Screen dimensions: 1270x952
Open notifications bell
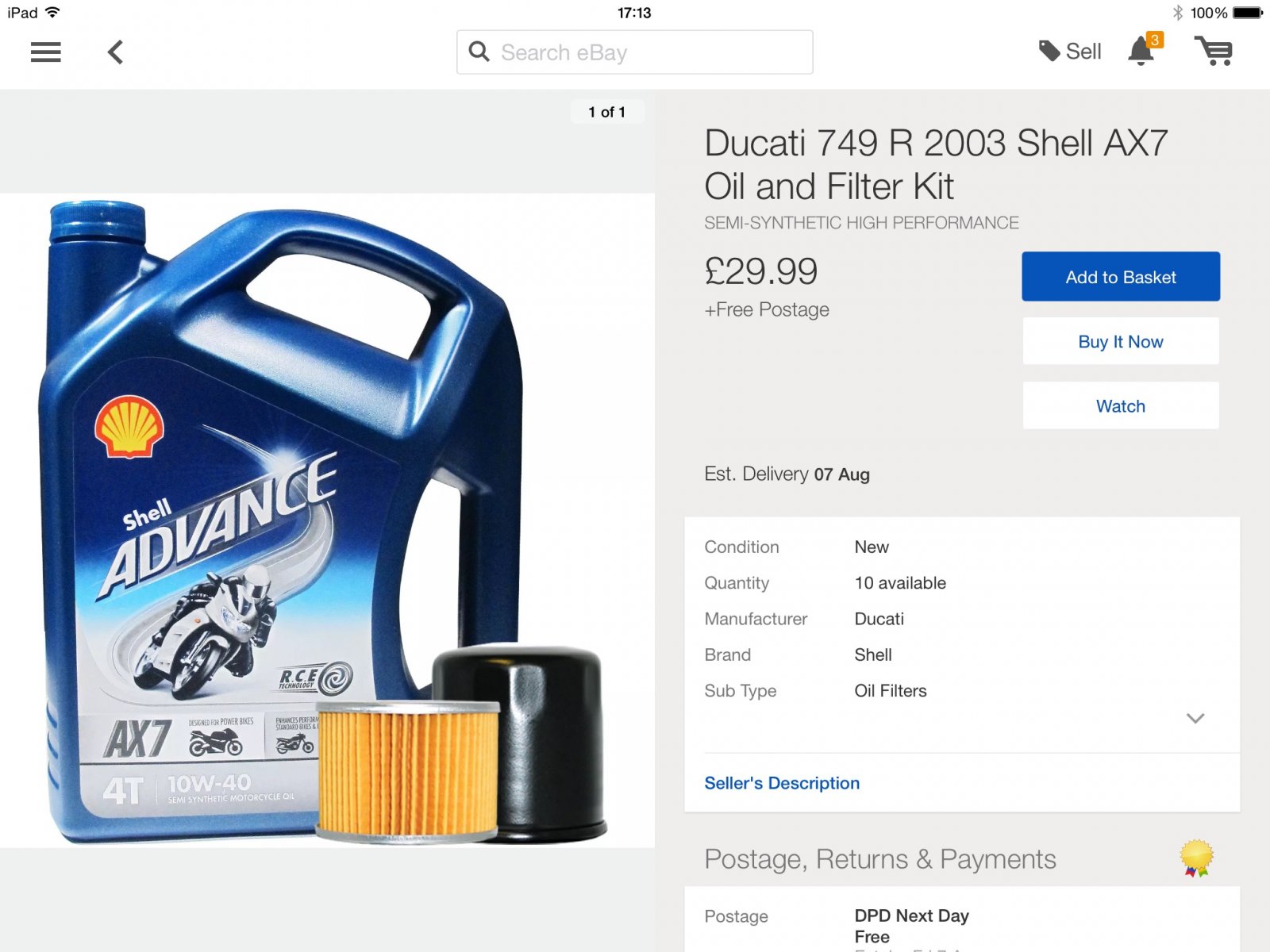[1141, 52]
